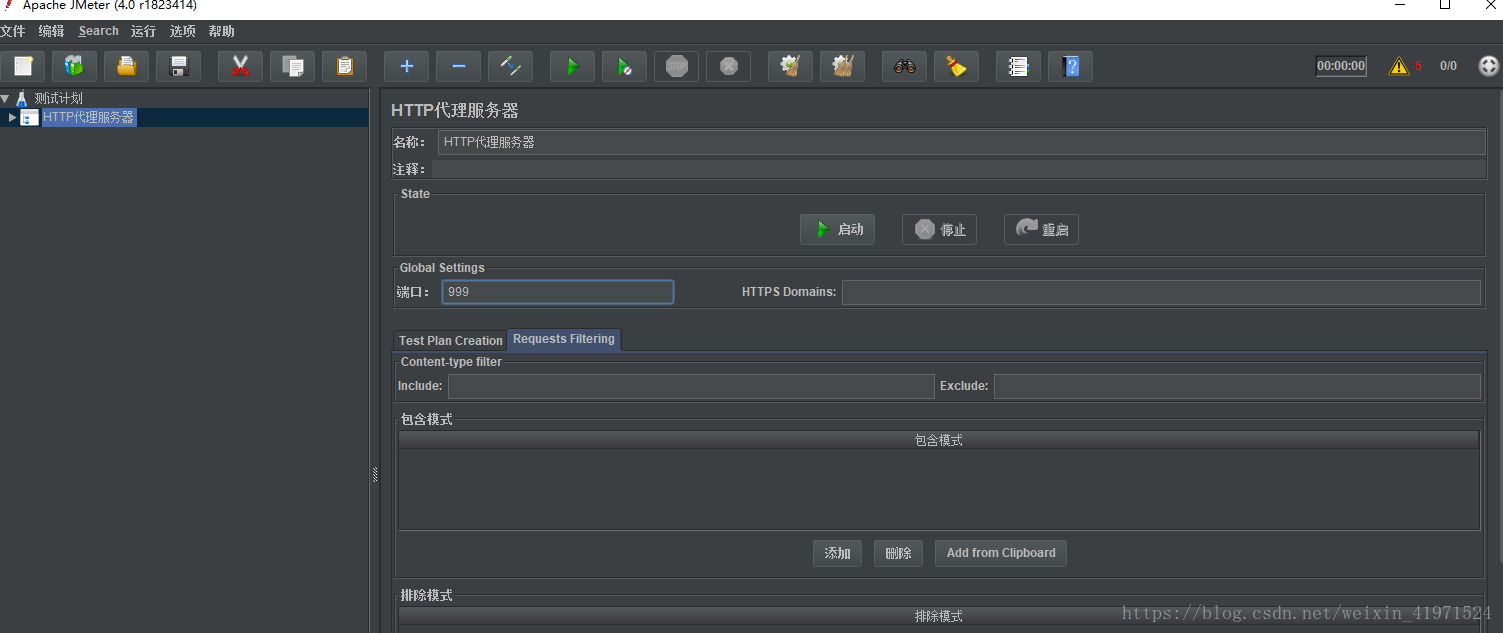Click the Copy icon in toolbar
The image size is (1503, 633).
[293, 67]
